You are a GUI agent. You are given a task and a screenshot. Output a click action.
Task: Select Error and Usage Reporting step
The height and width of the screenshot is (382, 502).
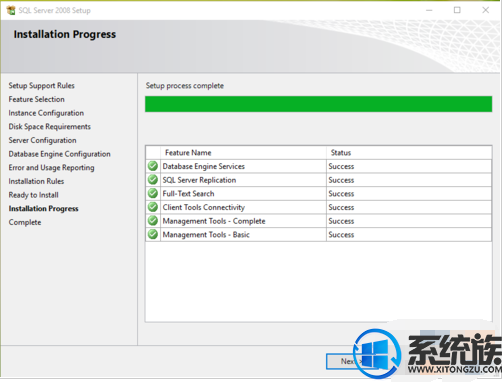52,168
